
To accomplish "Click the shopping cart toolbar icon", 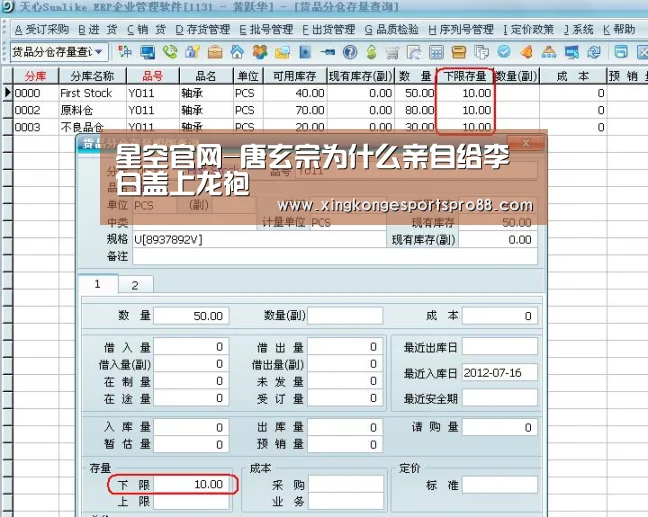I will tap(392, 52).
